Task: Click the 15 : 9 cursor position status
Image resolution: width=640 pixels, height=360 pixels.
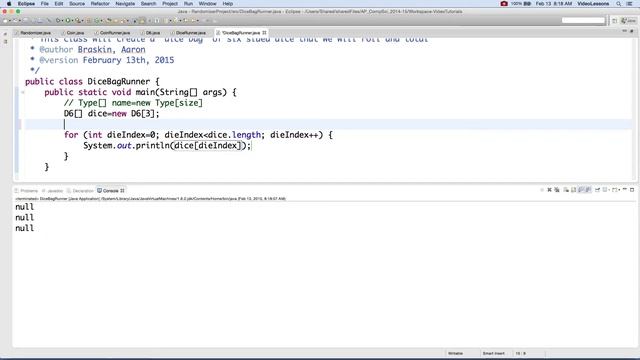Action: (520, 353)
